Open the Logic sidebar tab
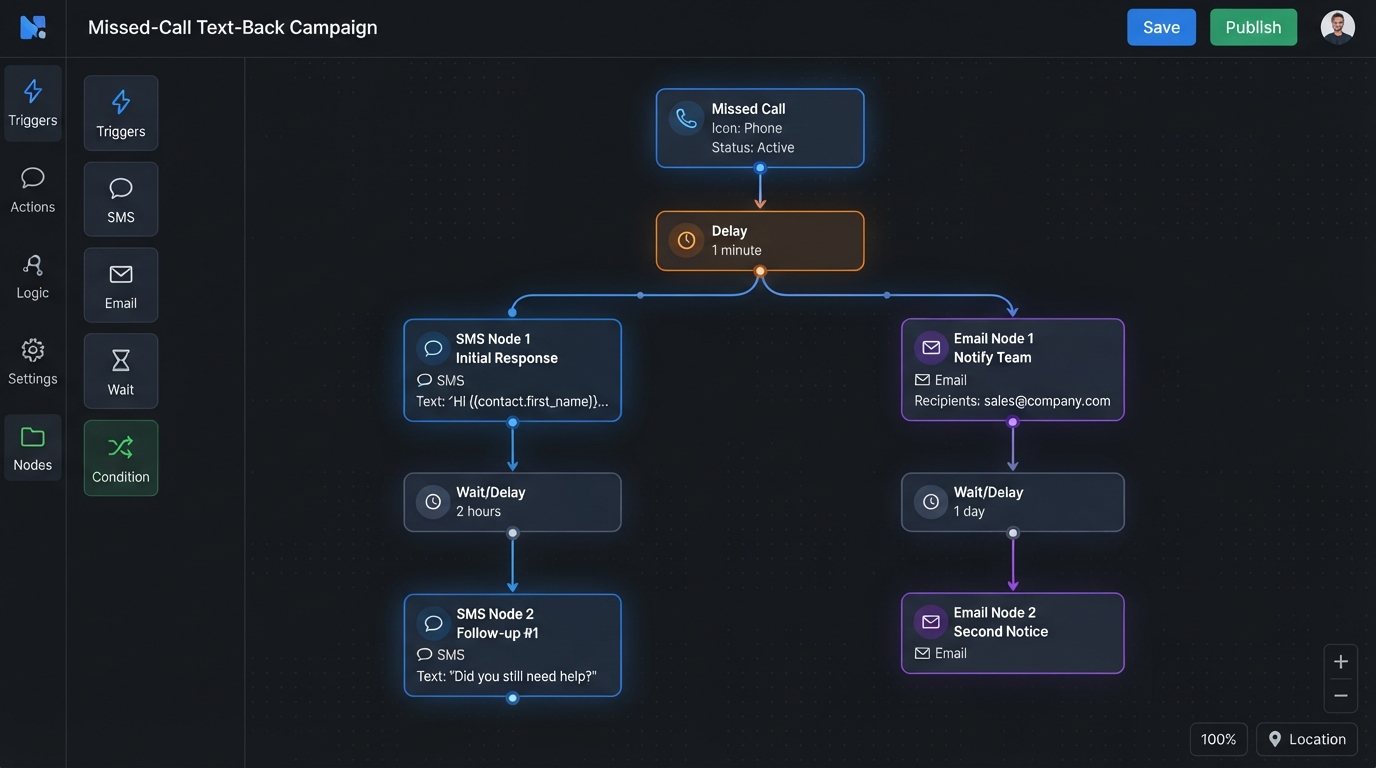1376x768 pixels. (33, 276)
